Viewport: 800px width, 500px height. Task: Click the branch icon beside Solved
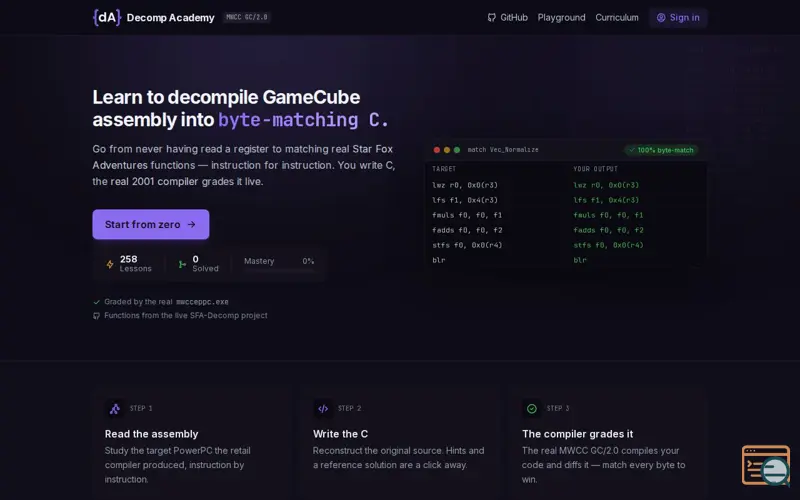[x=182, y=264]
